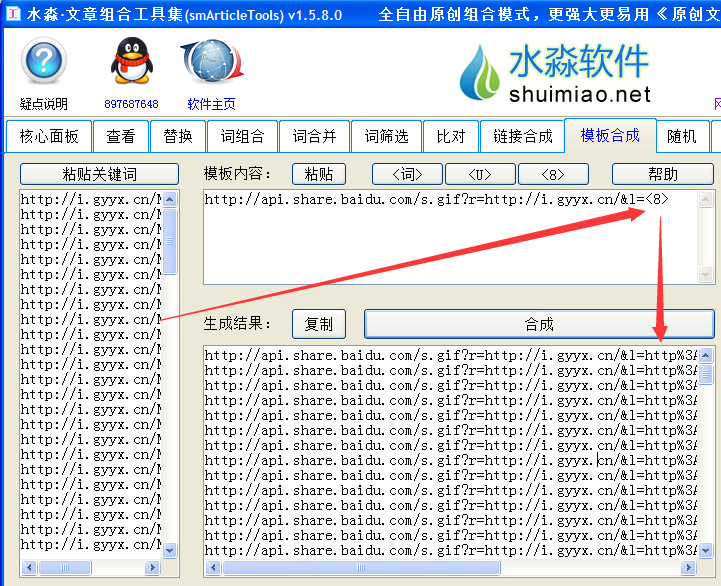Click the 粘贴关键词 button
721x586 pixels.
(99, 174)
